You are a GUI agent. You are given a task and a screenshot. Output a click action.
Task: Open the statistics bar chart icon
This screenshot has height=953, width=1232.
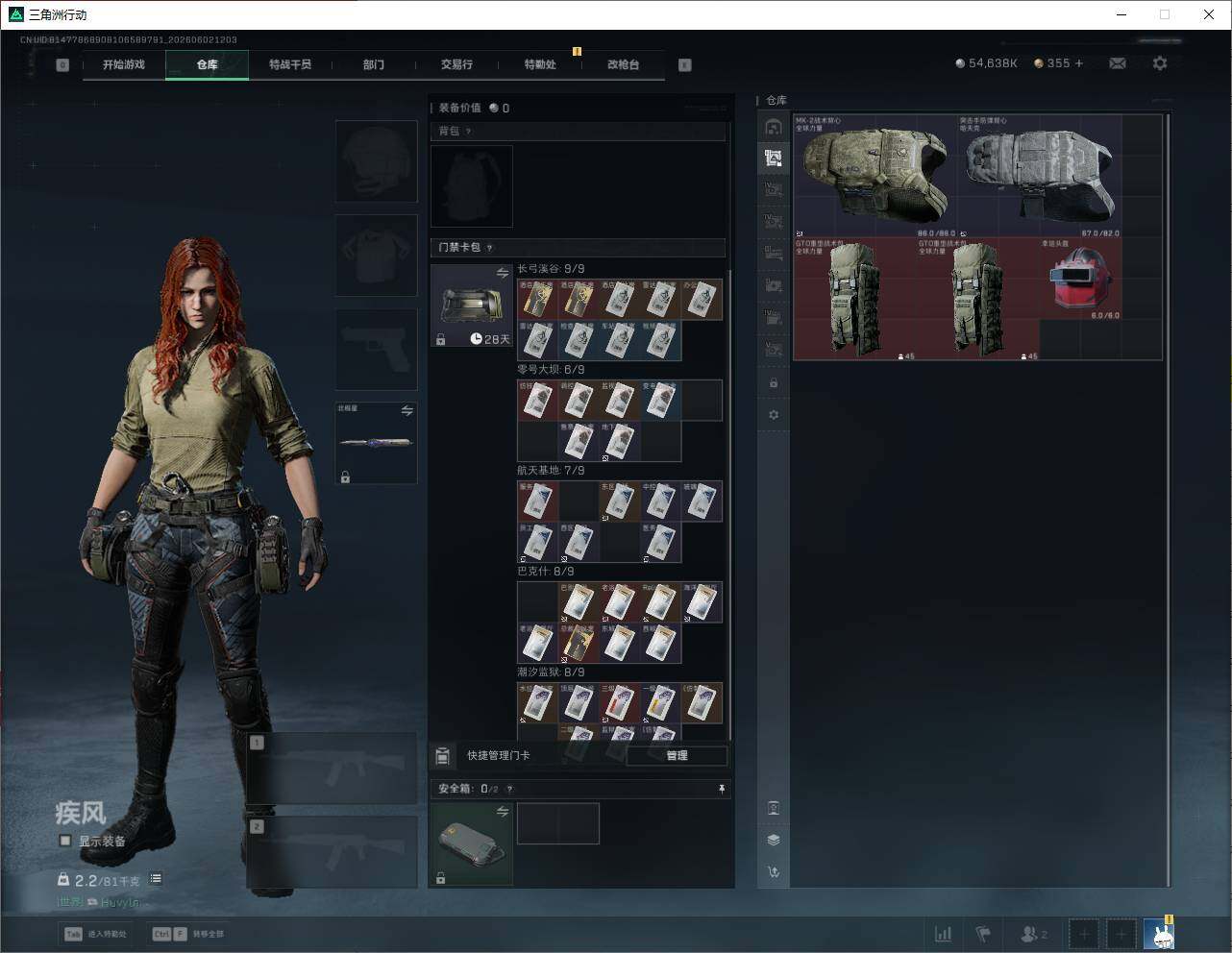click(944, 934)
